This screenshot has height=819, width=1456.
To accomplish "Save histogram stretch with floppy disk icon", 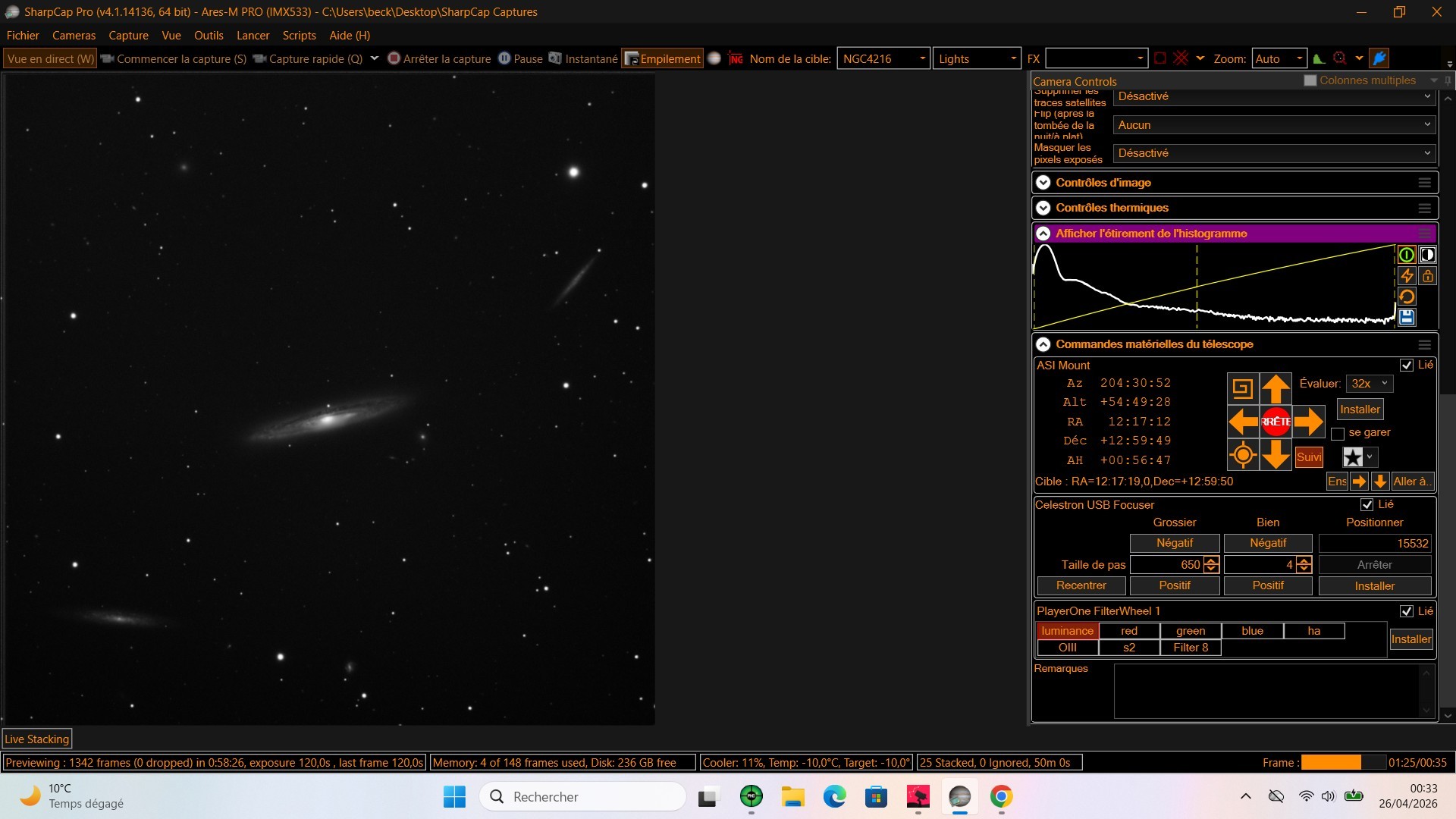I will click(1407, 317).
